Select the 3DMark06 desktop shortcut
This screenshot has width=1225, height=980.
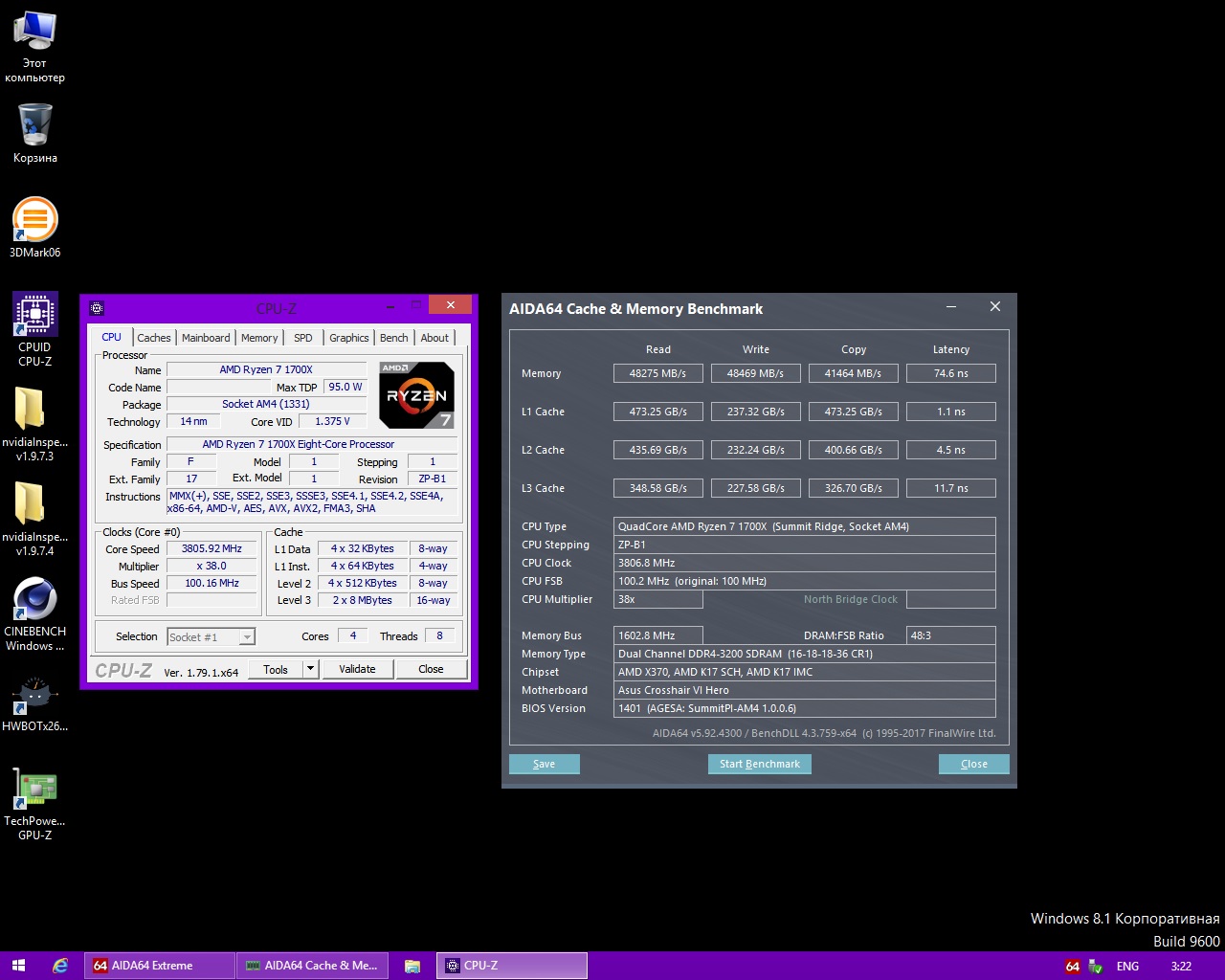[34, 228]
